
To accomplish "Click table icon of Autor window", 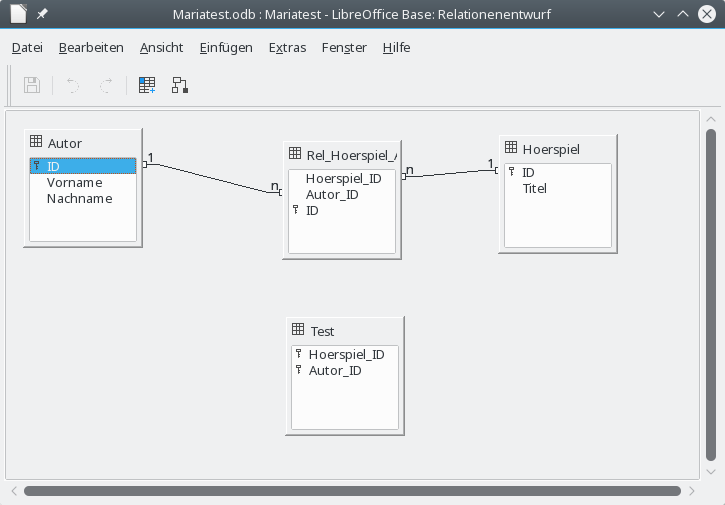I will pos(36,141).
